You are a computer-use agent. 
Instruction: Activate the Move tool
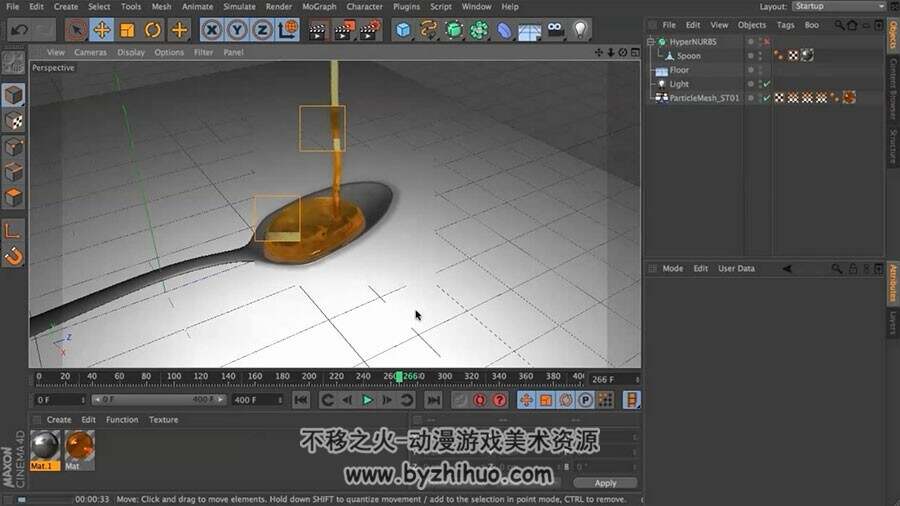(102, 30)
